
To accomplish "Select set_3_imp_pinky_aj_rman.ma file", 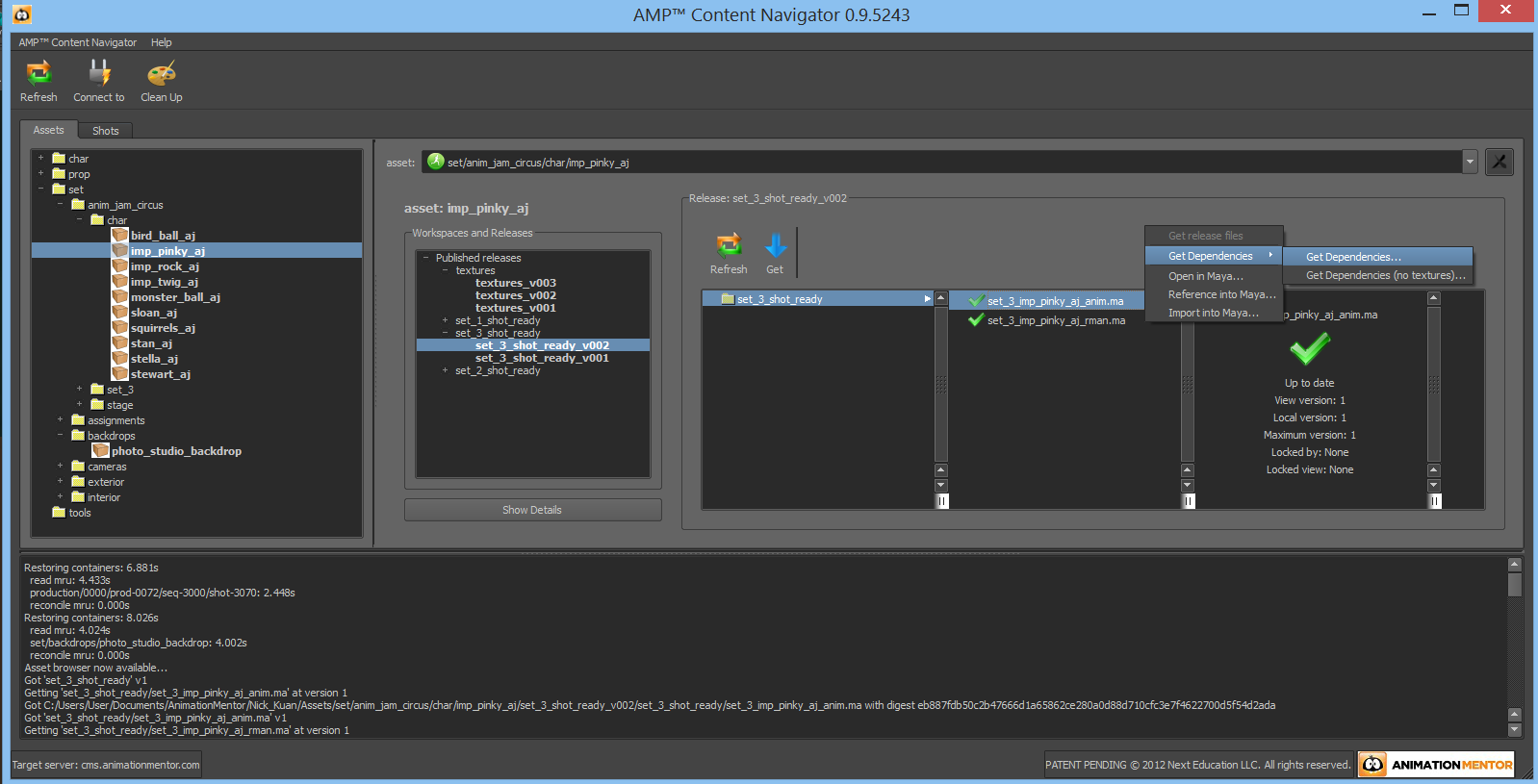I will 1056,320.
